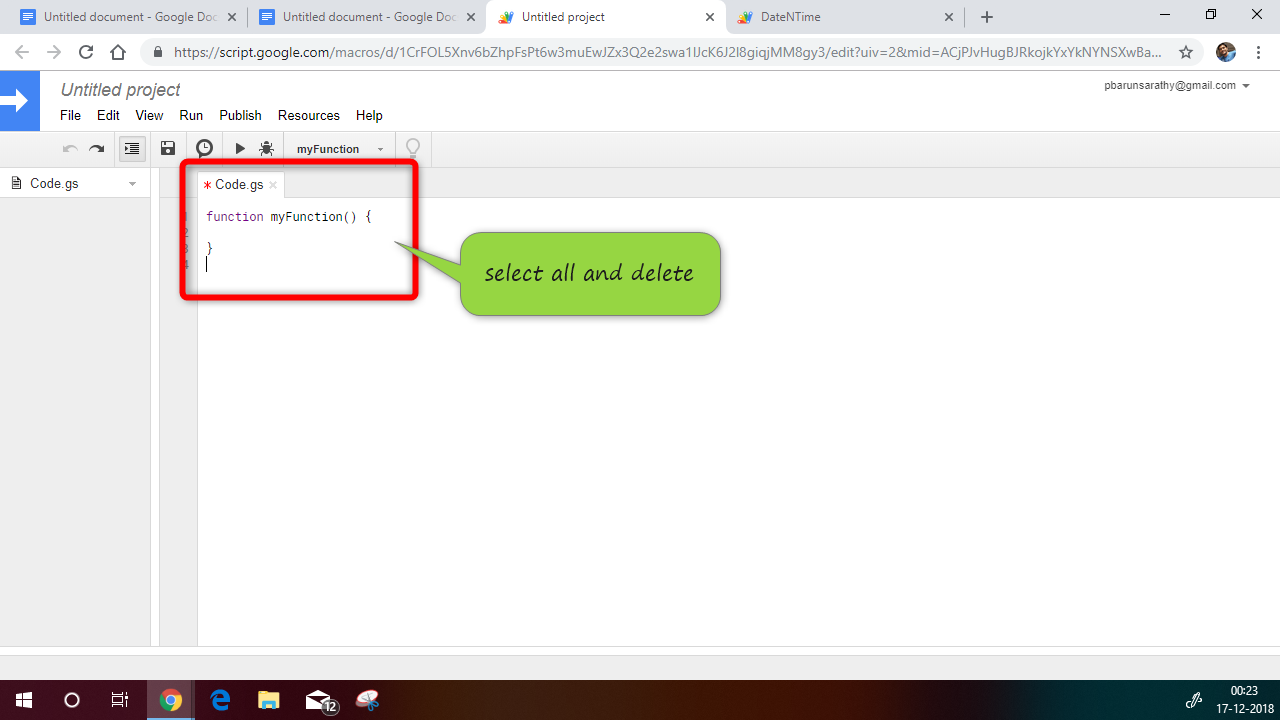Start debugging with the bug icon

pos(266,148)
